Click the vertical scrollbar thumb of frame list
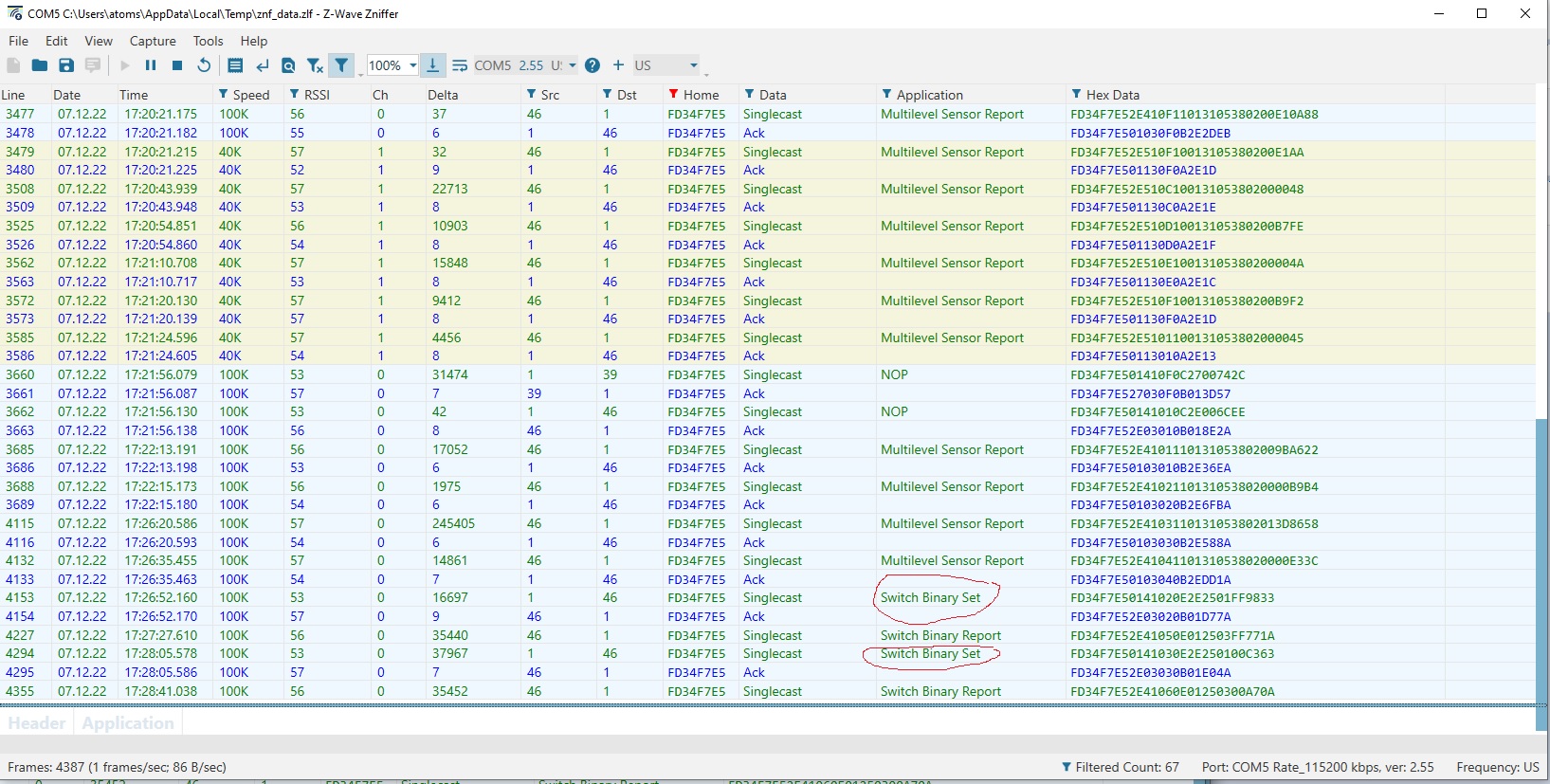Viewport: 1550px width, 784px height. coord(1541,574)
